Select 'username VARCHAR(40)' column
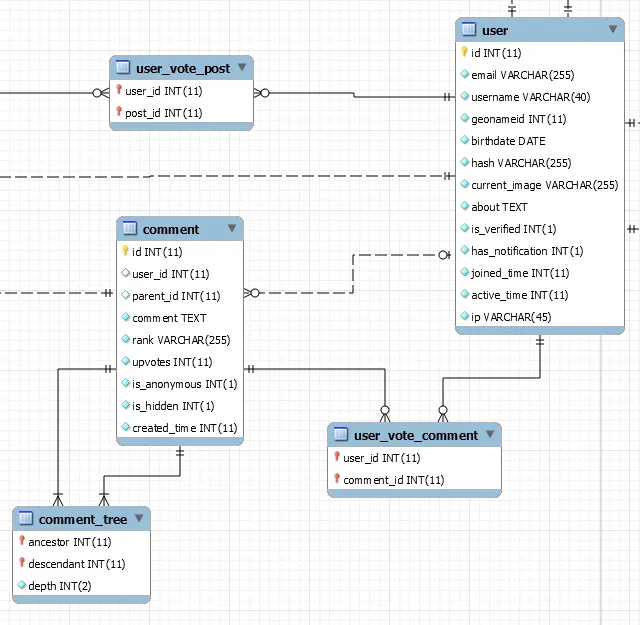Image resolution: width=640 pixels, height=625 pixels. 531,97
